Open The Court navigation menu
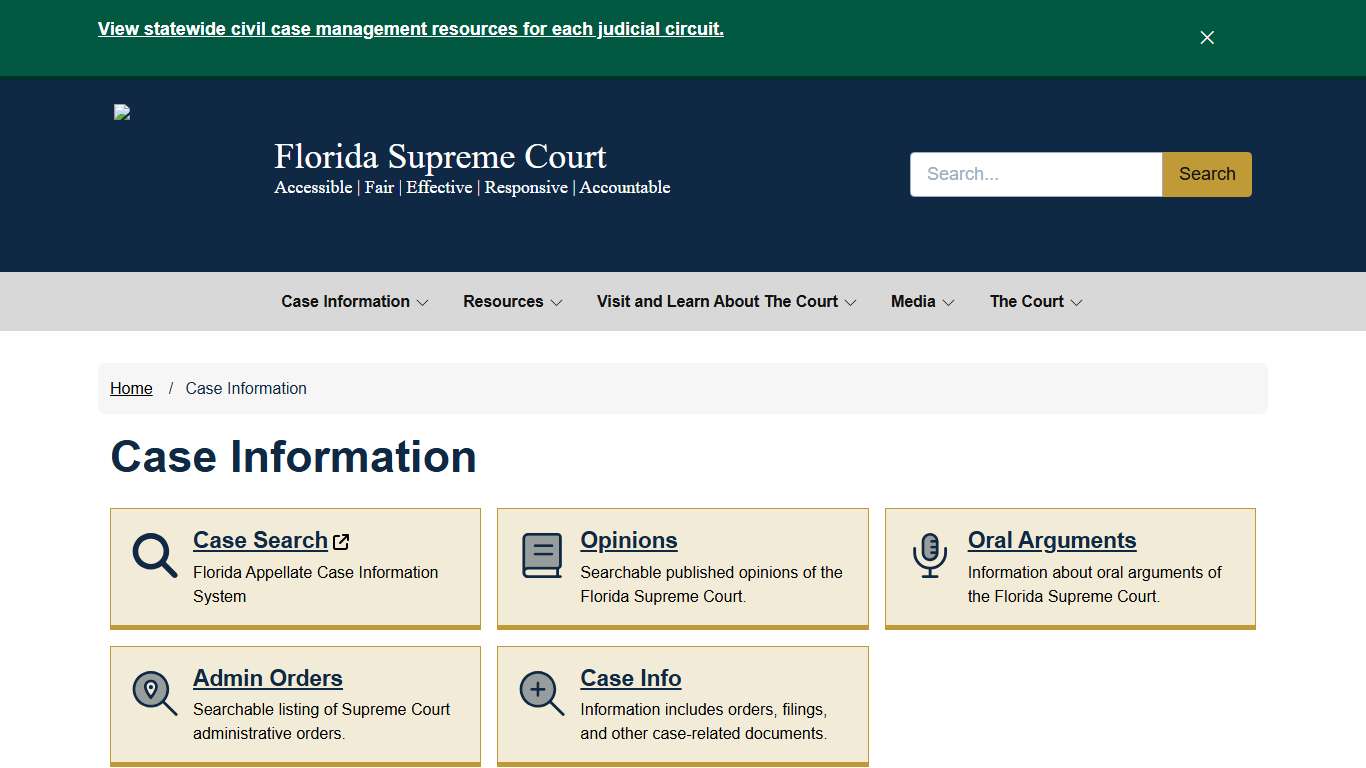This screenshot has height=768, width=1366. point(1035,301)
